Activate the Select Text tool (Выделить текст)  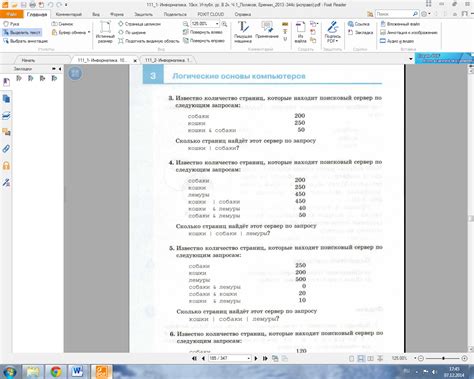pyautogui.click(x=22, y=32)
